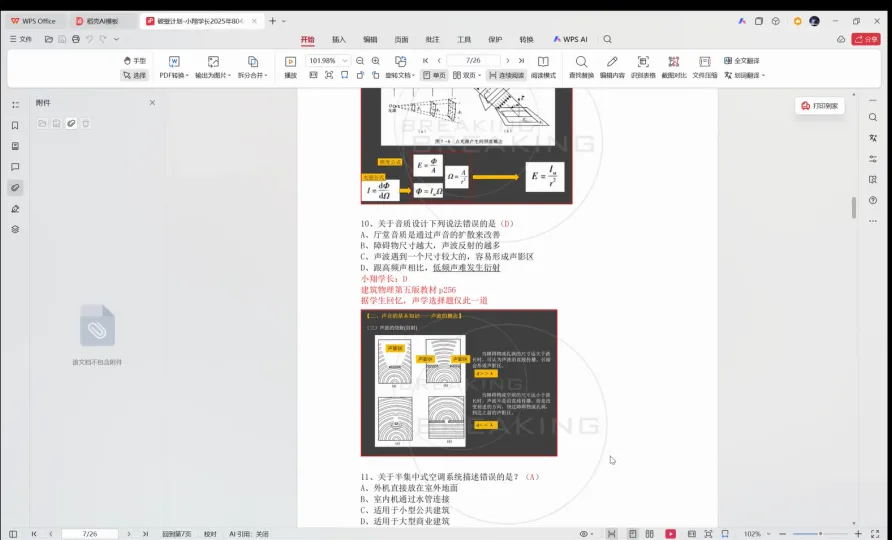Click the zoom in magnifier icon
This screenshot has height=540, width=892.
pyautogui.click(x=375, y=60)
